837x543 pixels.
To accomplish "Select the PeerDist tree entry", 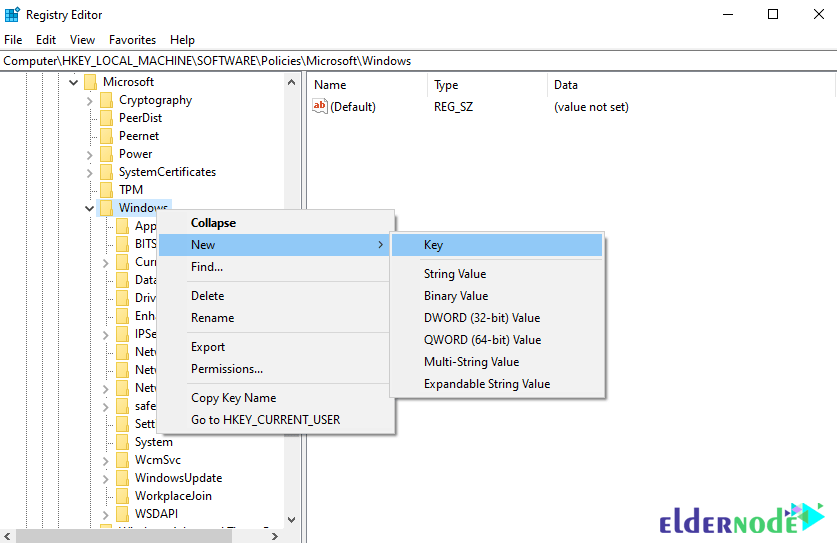I will tap(140, 118).
